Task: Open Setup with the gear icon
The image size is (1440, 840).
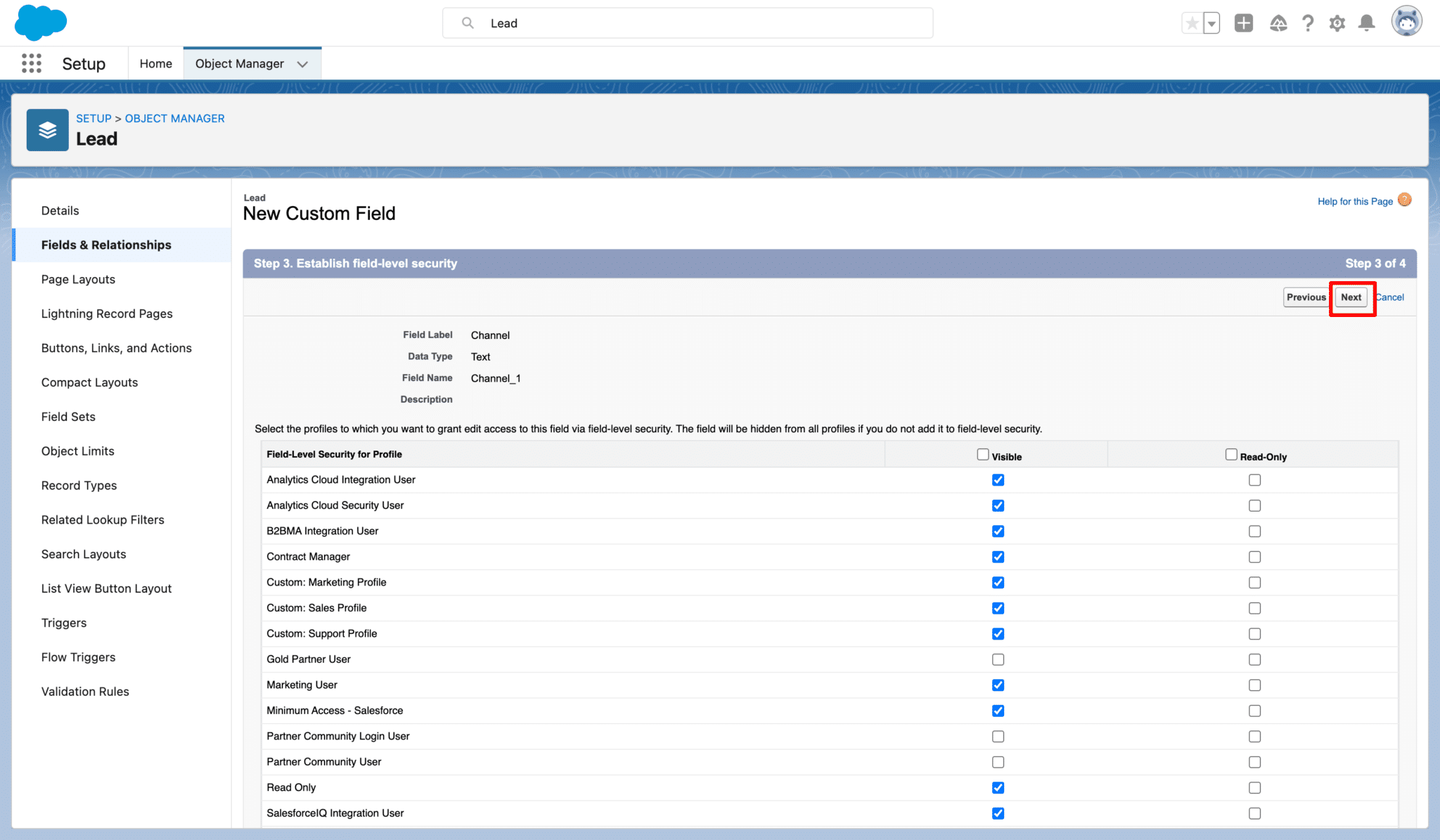Action: [1337, 22]
